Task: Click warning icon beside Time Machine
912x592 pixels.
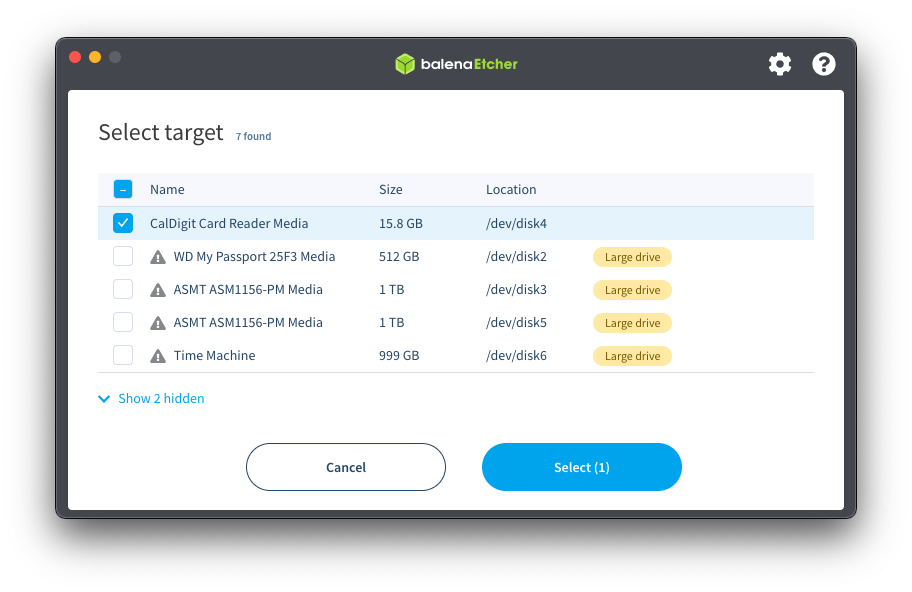Action: pos(158,356)
